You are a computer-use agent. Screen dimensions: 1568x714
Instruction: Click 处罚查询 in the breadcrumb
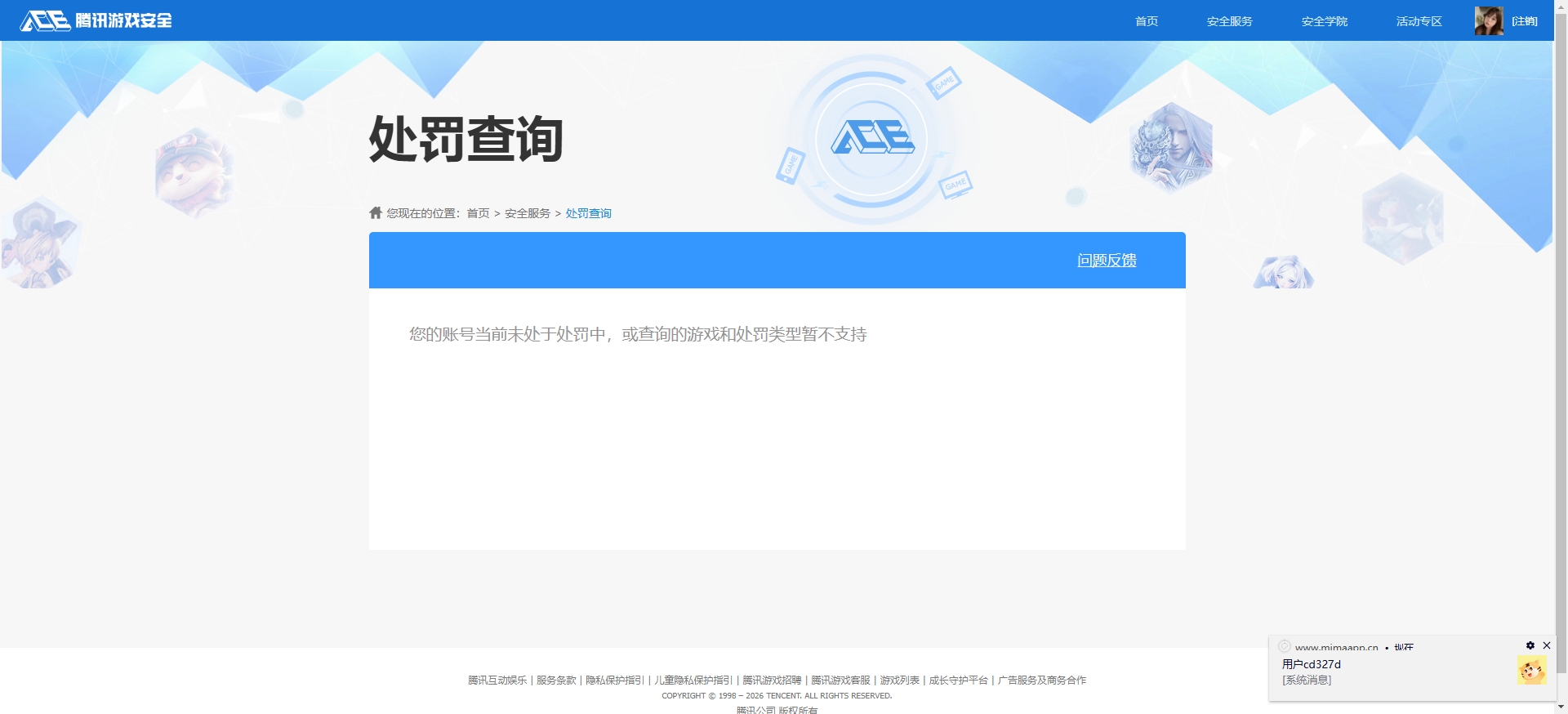[x=588, y=213]
